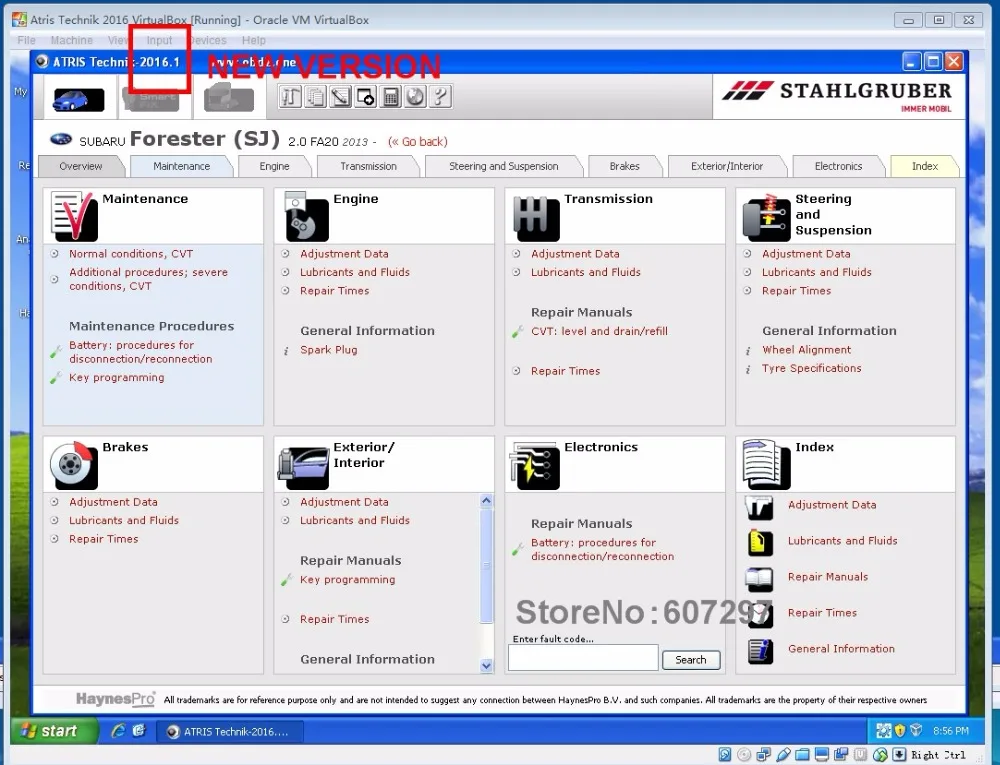
Task: Click Exterior/Interior panel scroll down arrow
Action: [x=486, y=666]
